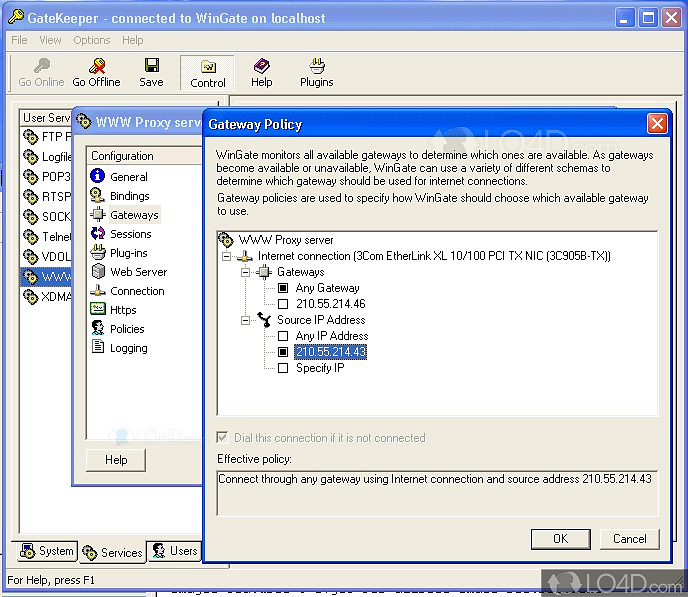Select the Logging document icon
This screenshot has height=597, width=688.
click(x=97, y=347)
